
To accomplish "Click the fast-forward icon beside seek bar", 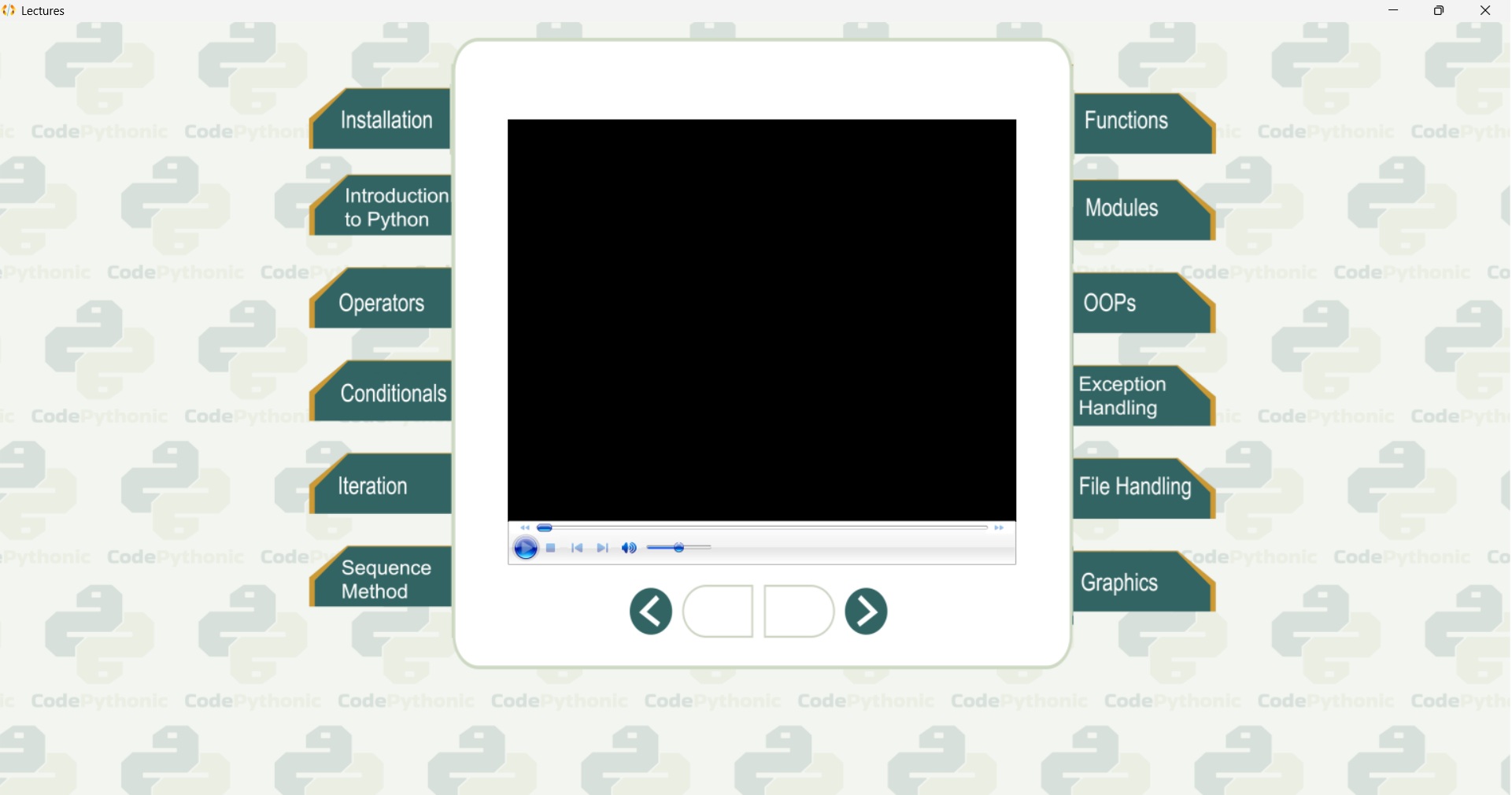I will (1000, 528).
